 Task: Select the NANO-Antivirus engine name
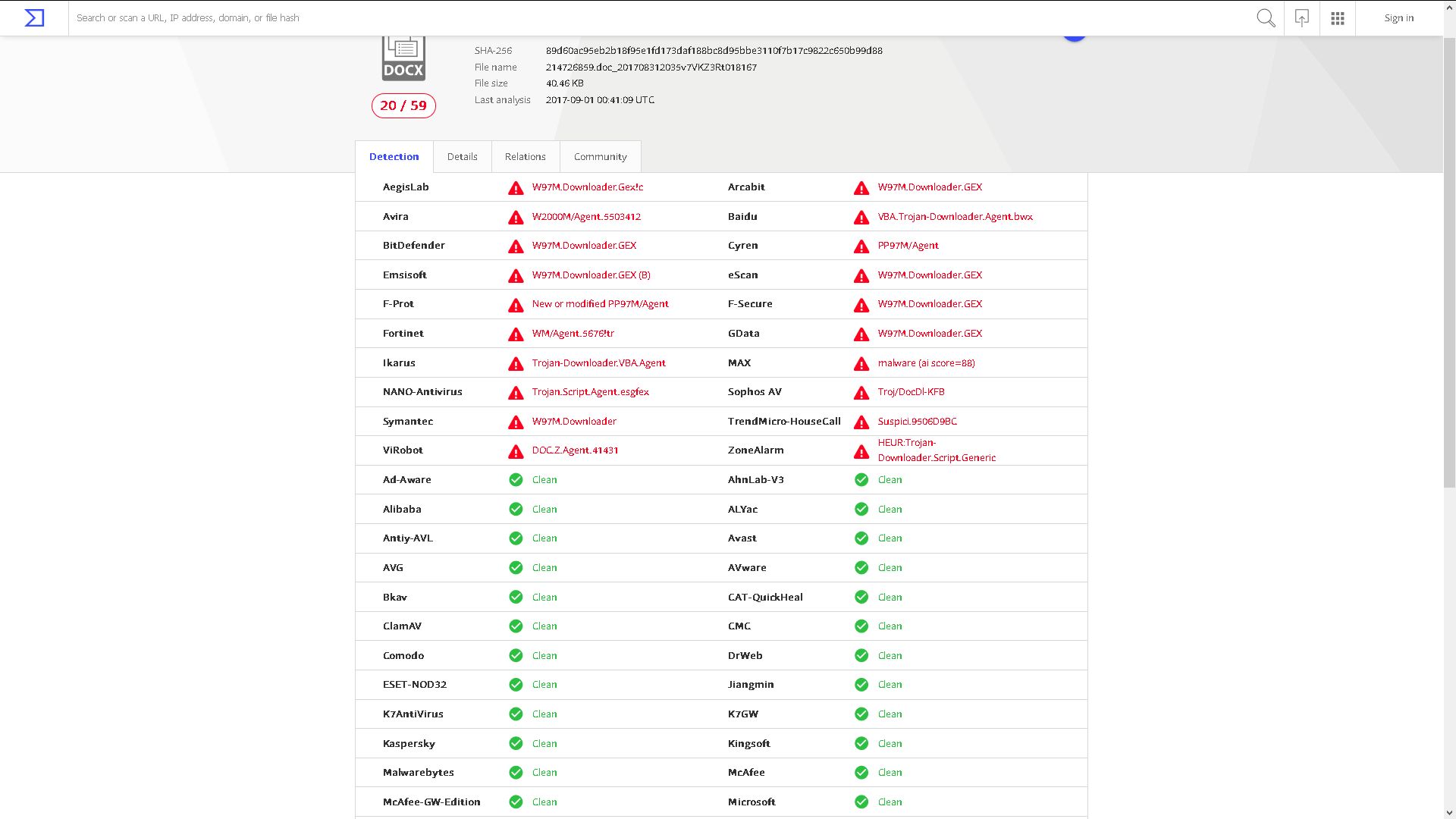pyautogui.click(x=422, y=392)
